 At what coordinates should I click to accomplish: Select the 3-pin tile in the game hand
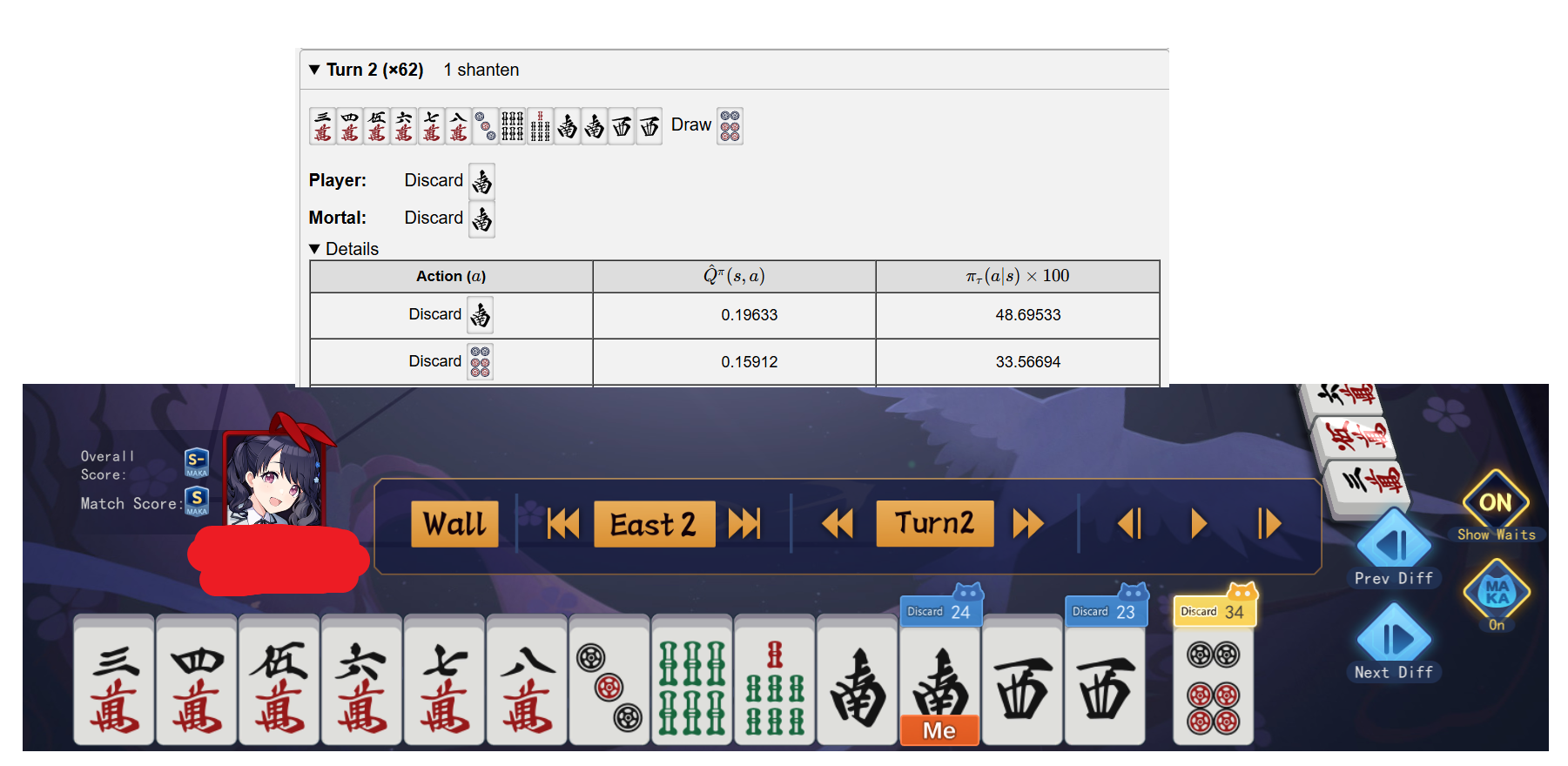[x=609, y=682]
